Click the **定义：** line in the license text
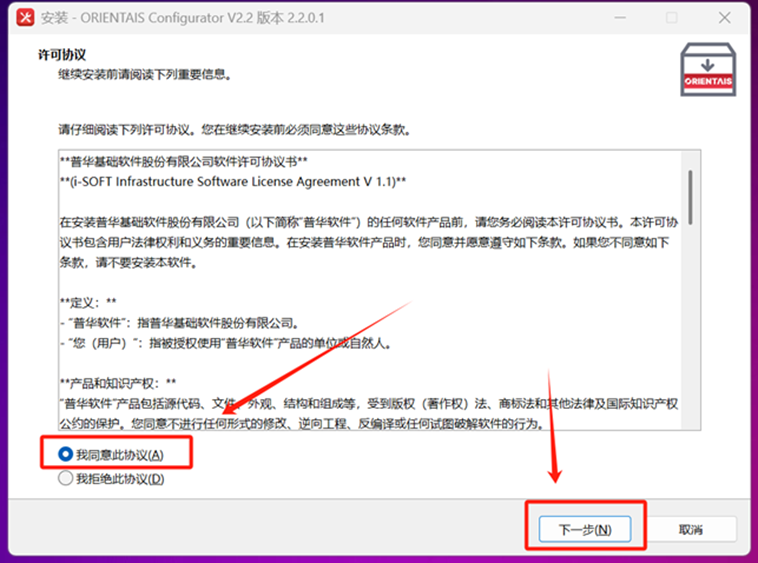758x563 pixels. tap(88, 303)
